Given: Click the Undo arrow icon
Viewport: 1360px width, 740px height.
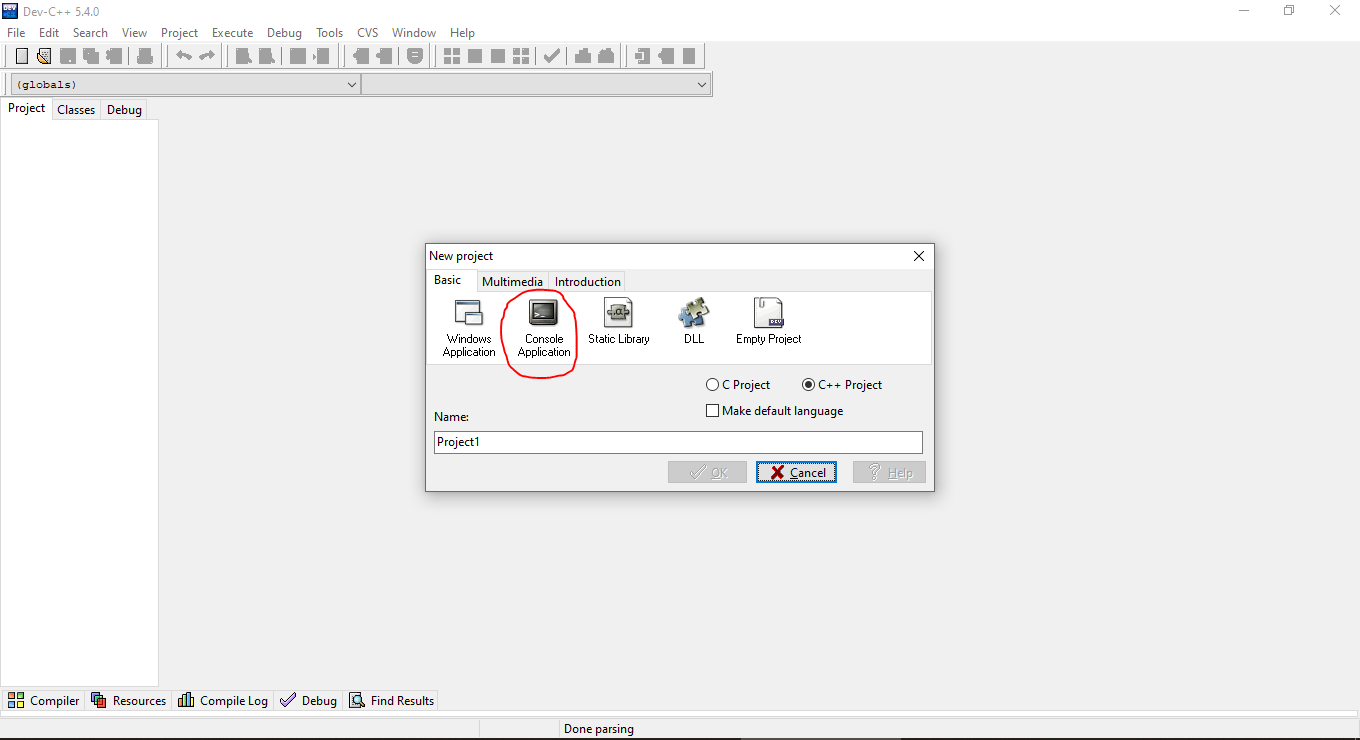Looking at the screenshot, I should [x=184, y=56].
